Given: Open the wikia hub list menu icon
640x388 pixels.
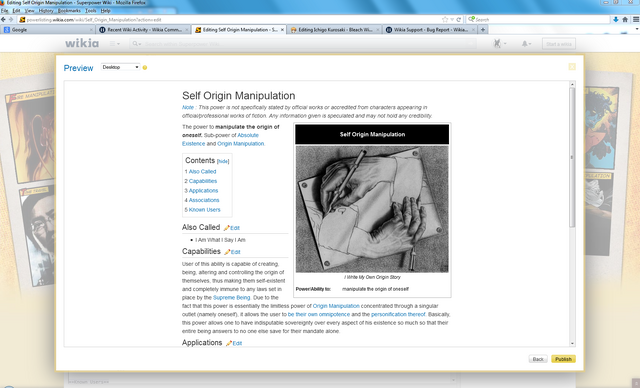Looking at the screenshot, I should coord(115,44).
